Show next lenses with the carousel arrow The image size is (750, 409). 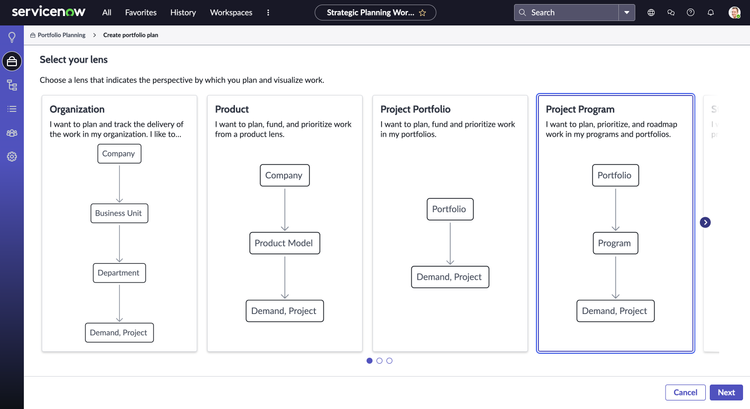click(705, 222)
